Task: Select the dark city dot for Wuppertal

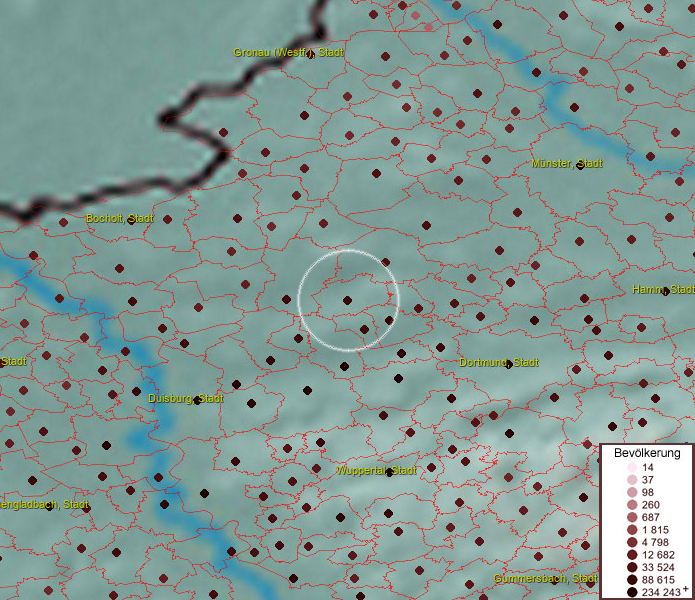Action: tap(390, 473)
